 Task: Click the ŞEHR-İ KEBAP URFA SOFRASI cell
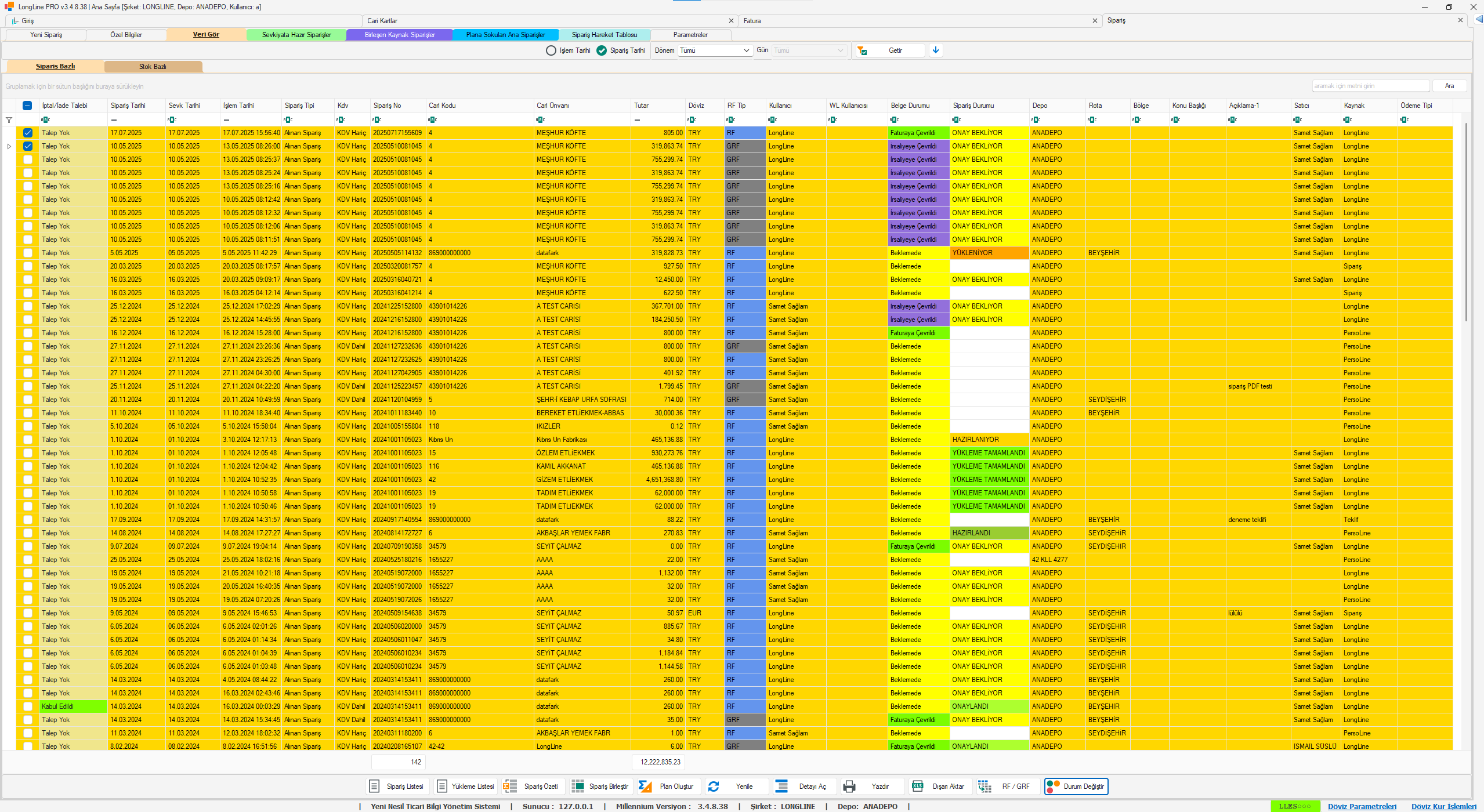tap(581, 400)
